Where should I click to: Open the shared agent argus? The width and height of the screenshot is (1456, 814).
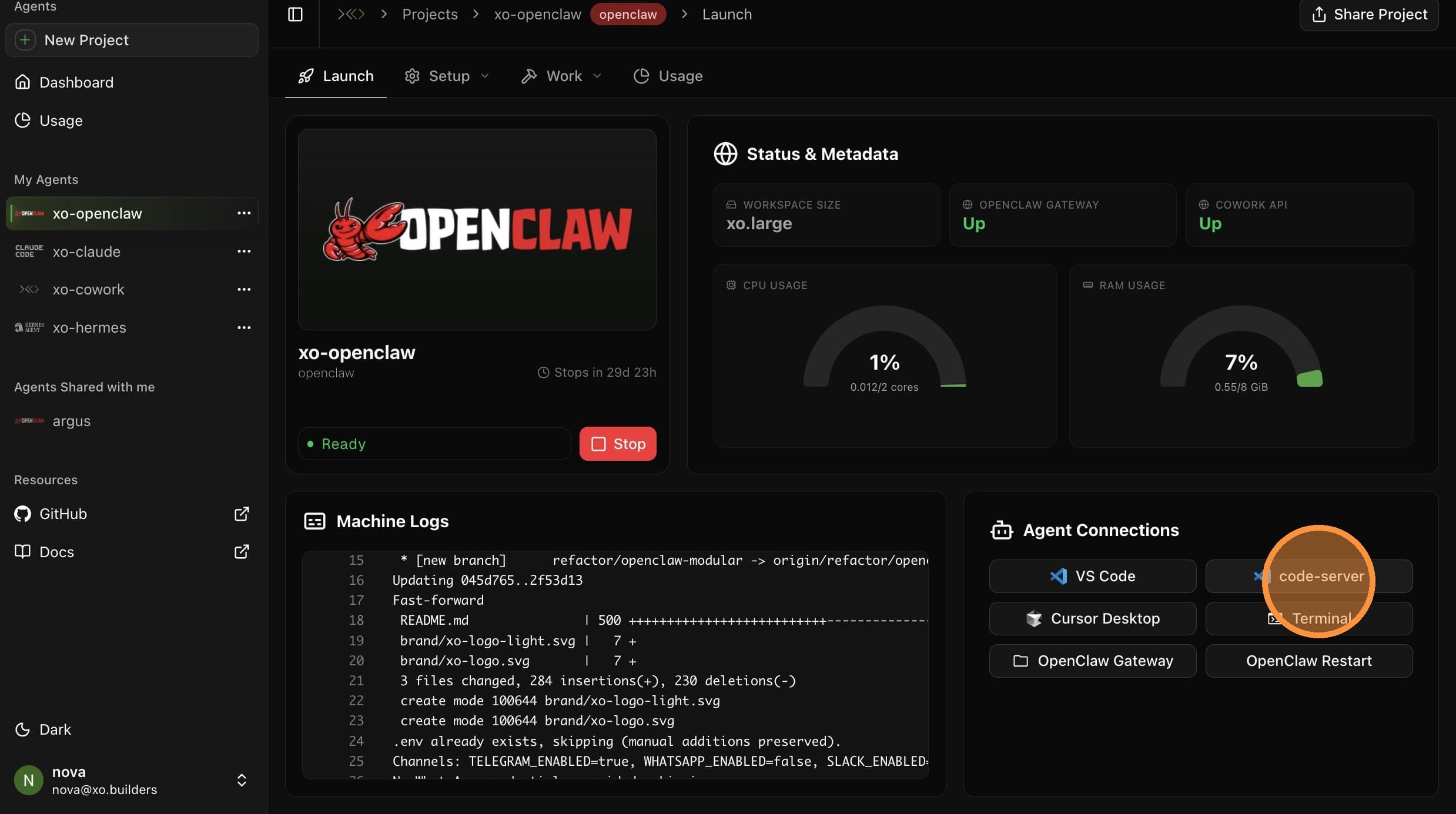pos(132,421)
